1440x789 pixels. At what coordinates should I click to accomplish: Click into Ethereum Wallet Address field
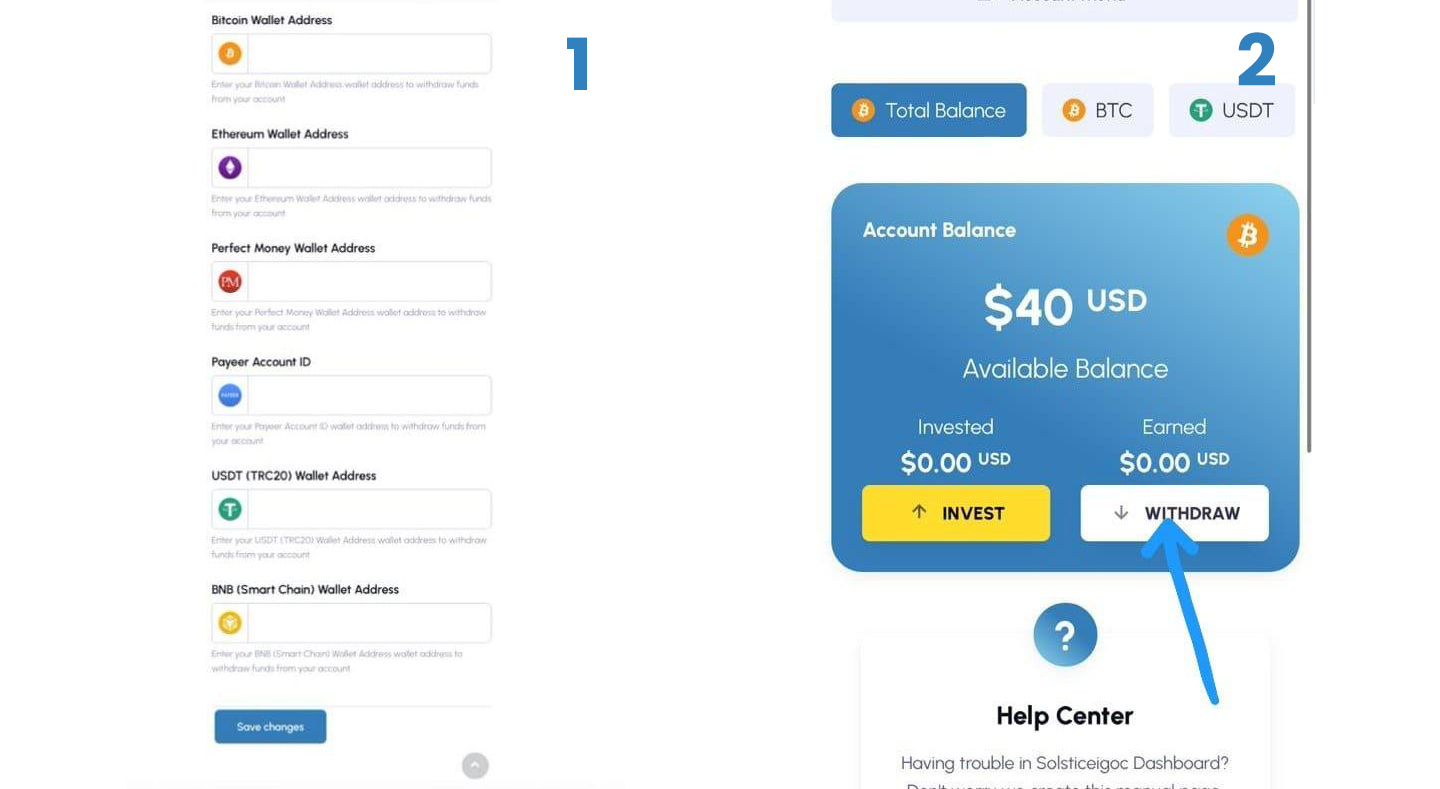(368, 168)
